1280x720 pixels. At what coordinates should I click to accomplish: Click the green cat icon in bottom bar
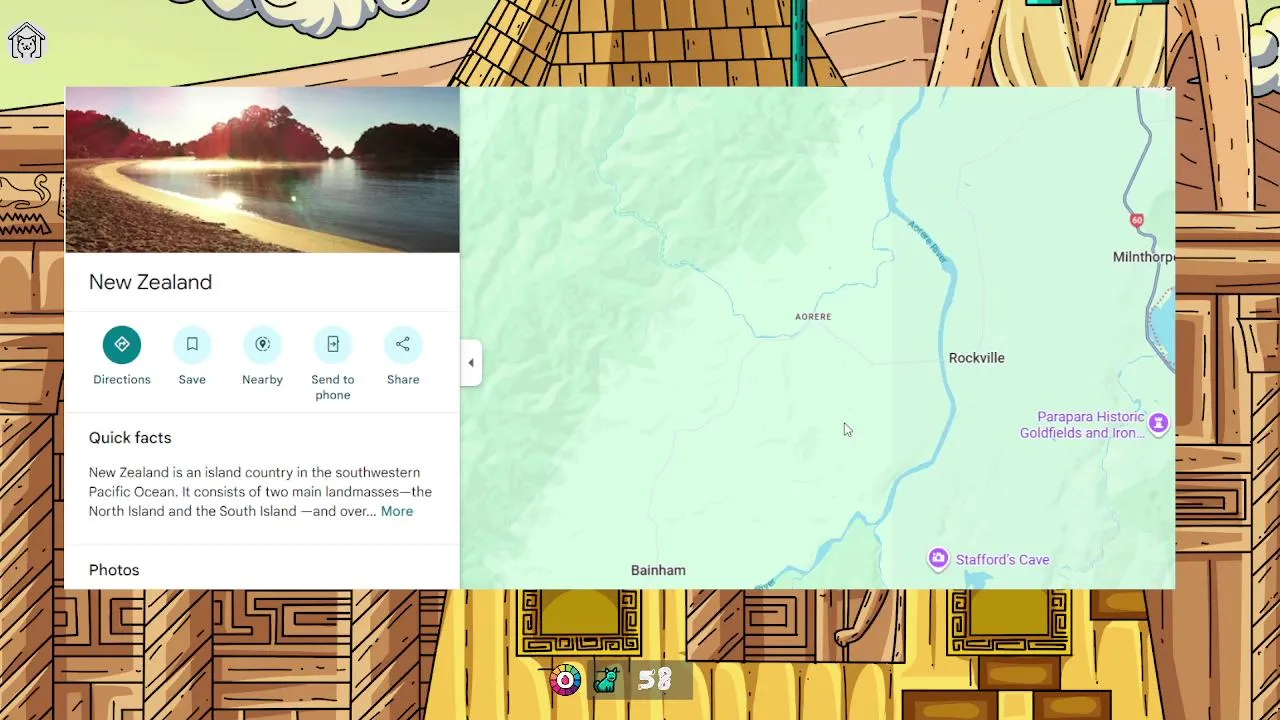tap(606, 680)
